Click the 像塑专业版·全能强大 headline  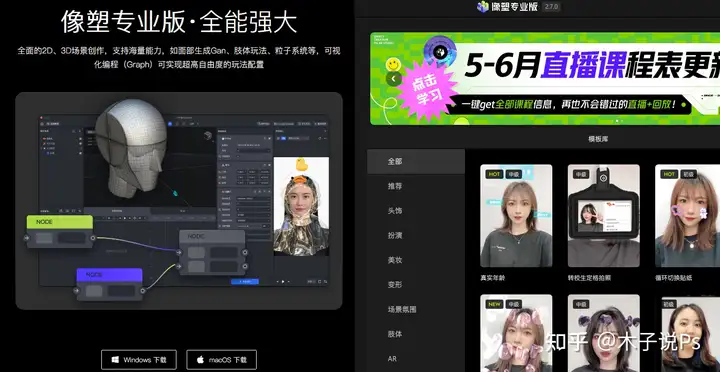[179, 23]
